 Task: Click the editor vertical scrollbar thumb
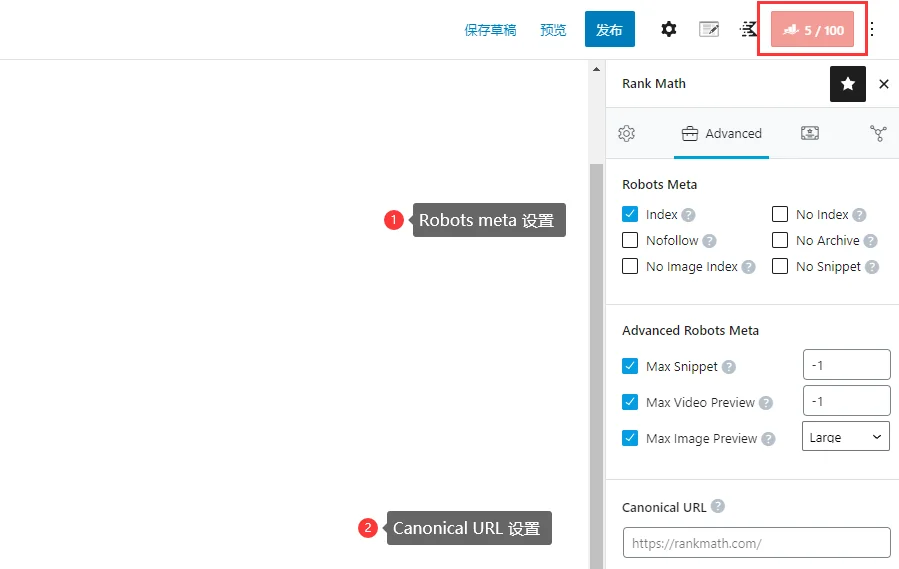(x=596, y=366)
